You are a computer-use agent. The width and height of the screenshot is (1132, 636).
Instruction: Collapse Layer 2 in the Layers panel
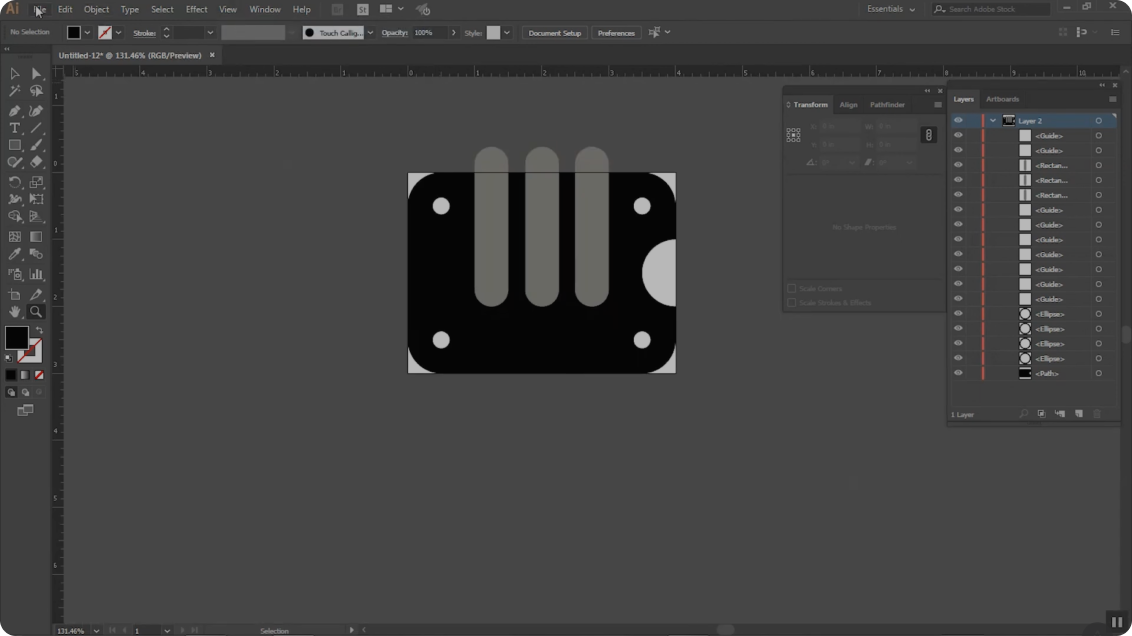point(993,120)
